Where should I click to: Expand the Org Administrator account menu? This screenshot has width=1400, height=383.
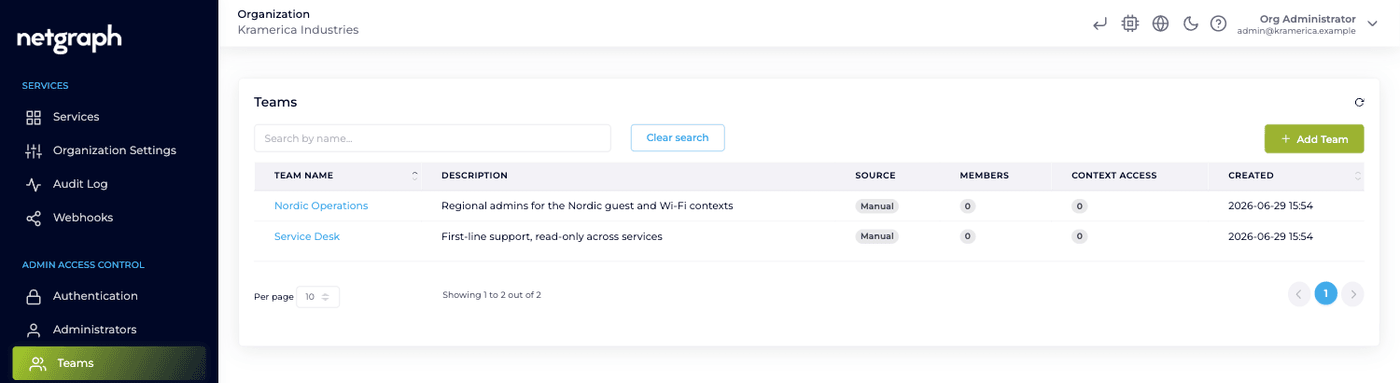point(1373,25)
